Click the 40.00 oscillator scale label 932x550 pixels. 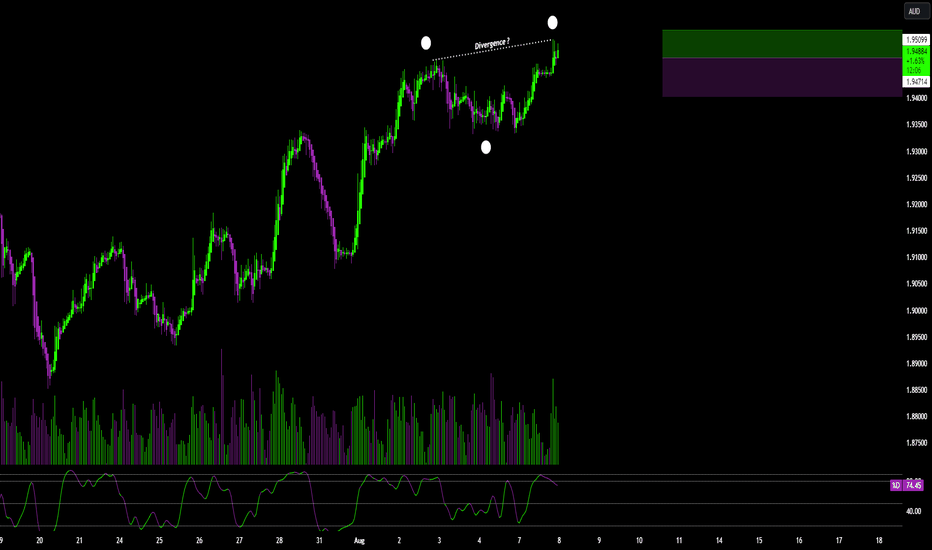(x=914, y=511)
